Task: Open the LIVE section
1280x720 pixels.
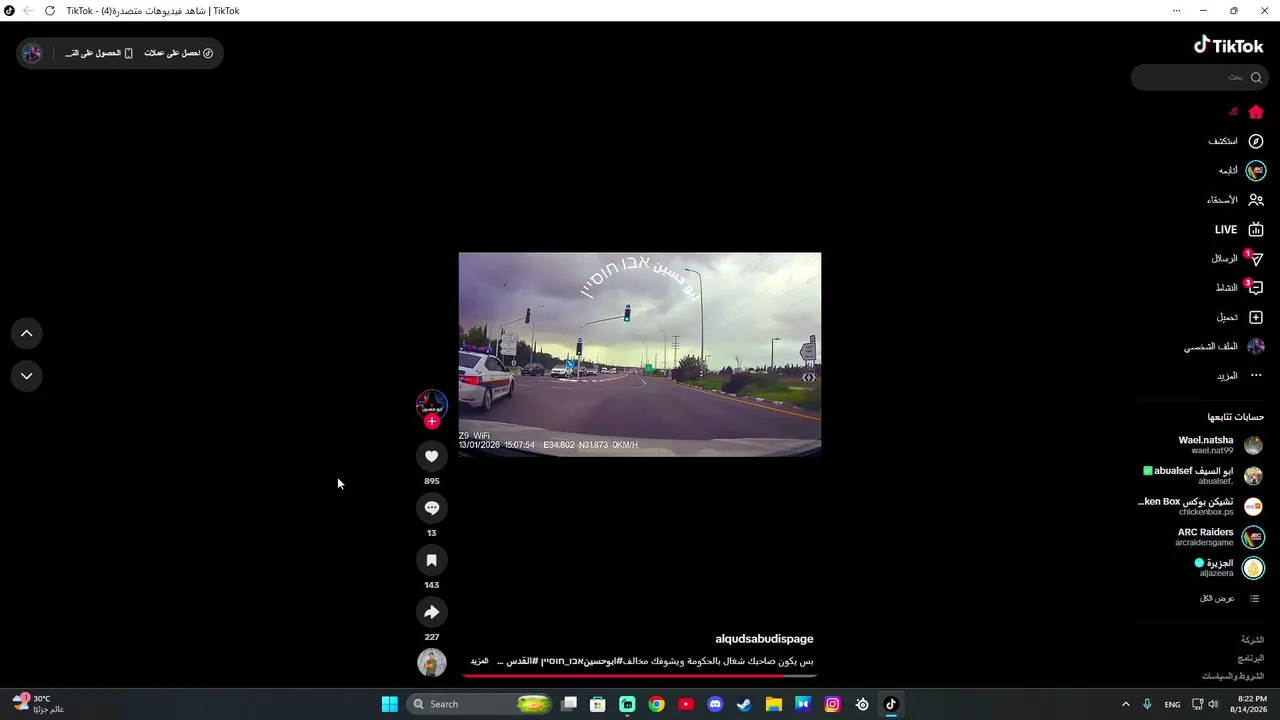Action: click(1239, 229)
